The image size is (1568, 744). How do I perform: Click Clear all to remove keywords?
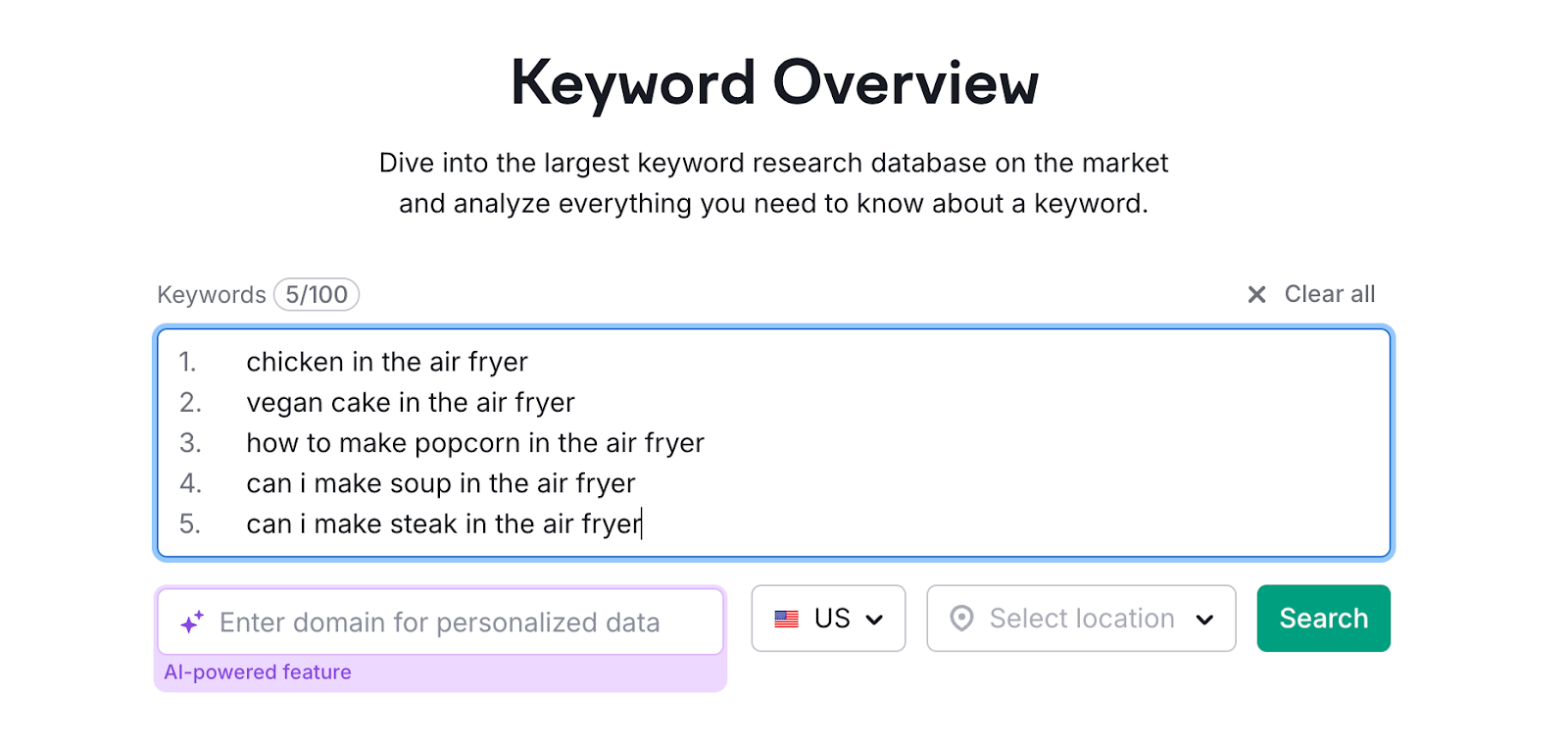[x=1329, y=294]
